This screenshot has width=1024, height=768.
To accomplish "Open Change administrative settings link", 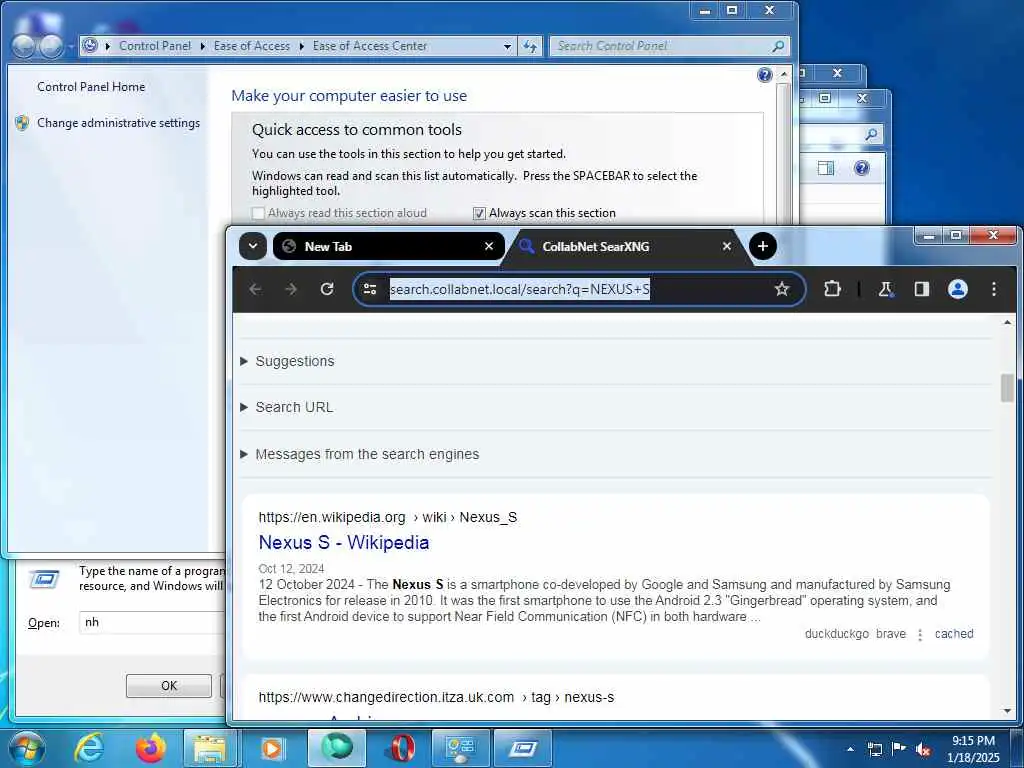I will pos(118,123).
